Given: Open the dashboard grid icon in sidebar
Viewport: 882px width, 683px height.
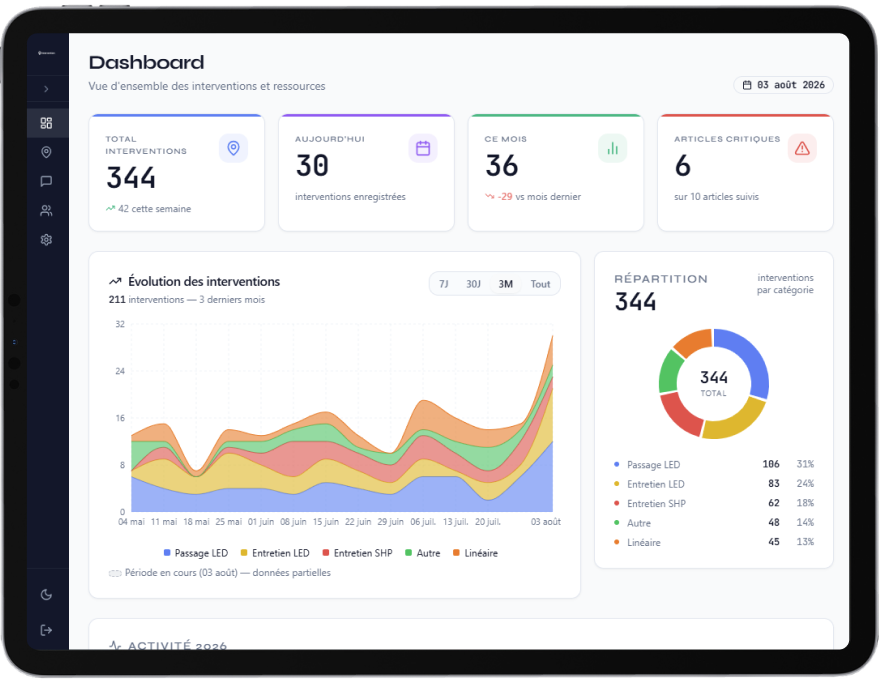Looking at the screenshot, I should (47, 123).
